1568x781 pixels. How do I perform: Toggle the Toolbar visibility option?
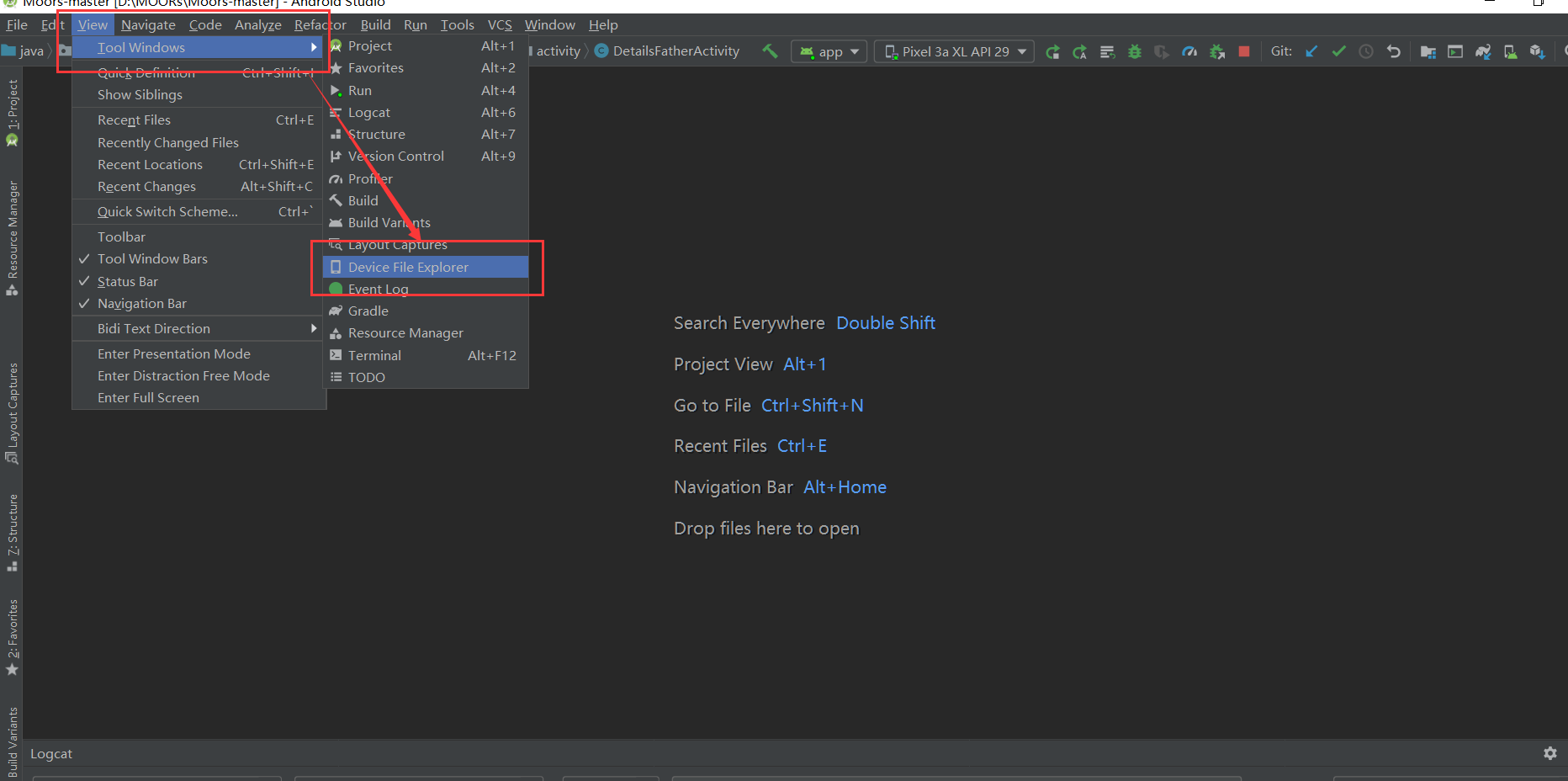199,237
